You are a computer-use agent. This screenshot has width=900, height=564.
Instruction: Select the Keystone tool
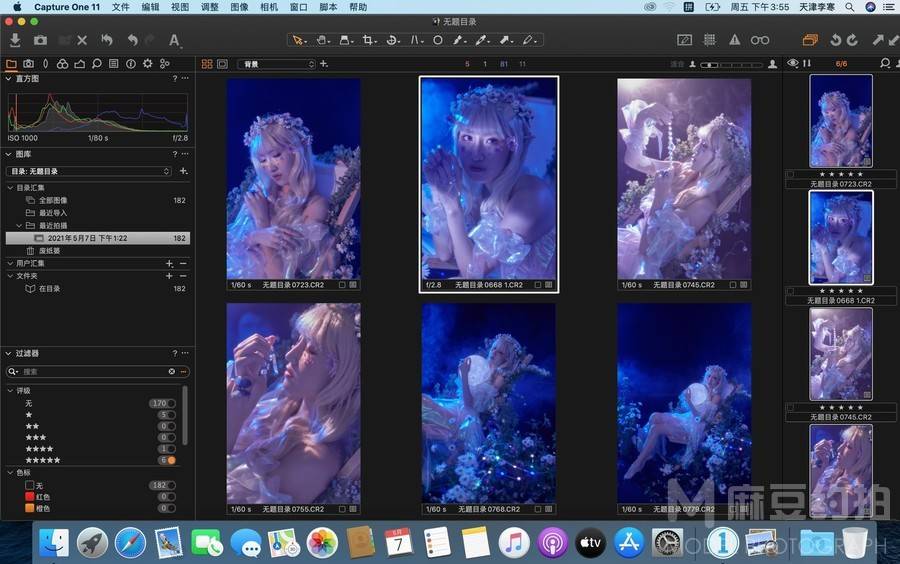(x=416, y=40)
